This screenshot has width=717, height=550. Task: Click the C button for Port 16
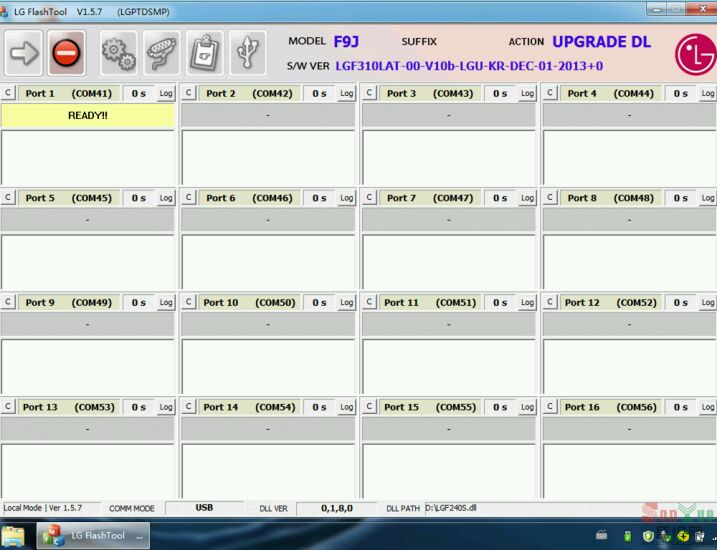(550, 407)
